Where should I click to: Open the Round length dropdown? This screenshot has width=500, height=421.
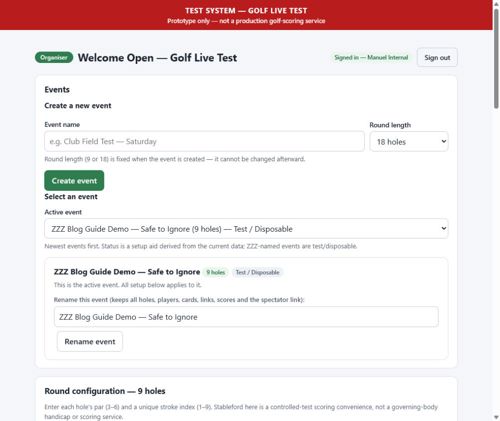click(x=409, y=142)
